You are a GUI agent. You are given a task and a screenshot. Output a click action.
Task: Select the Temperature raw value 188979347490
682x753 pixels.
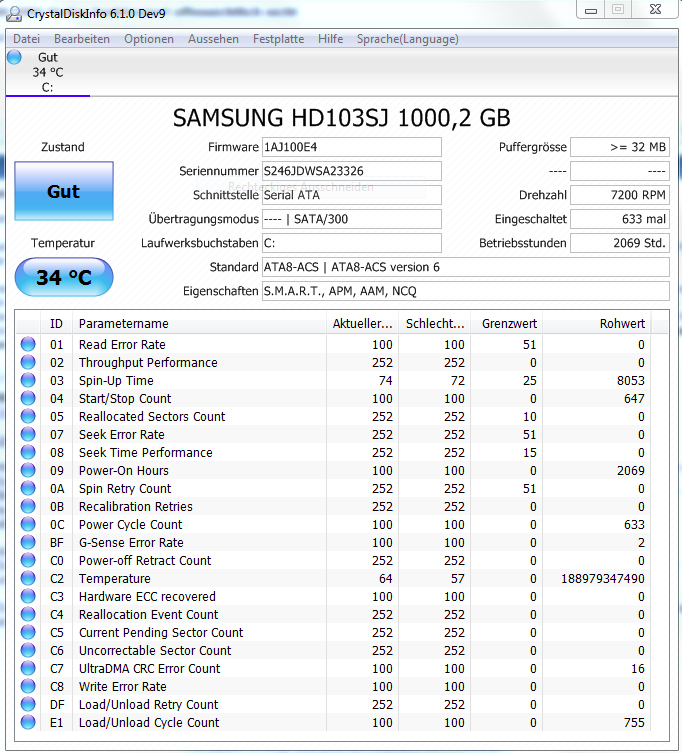coord(603,578)
